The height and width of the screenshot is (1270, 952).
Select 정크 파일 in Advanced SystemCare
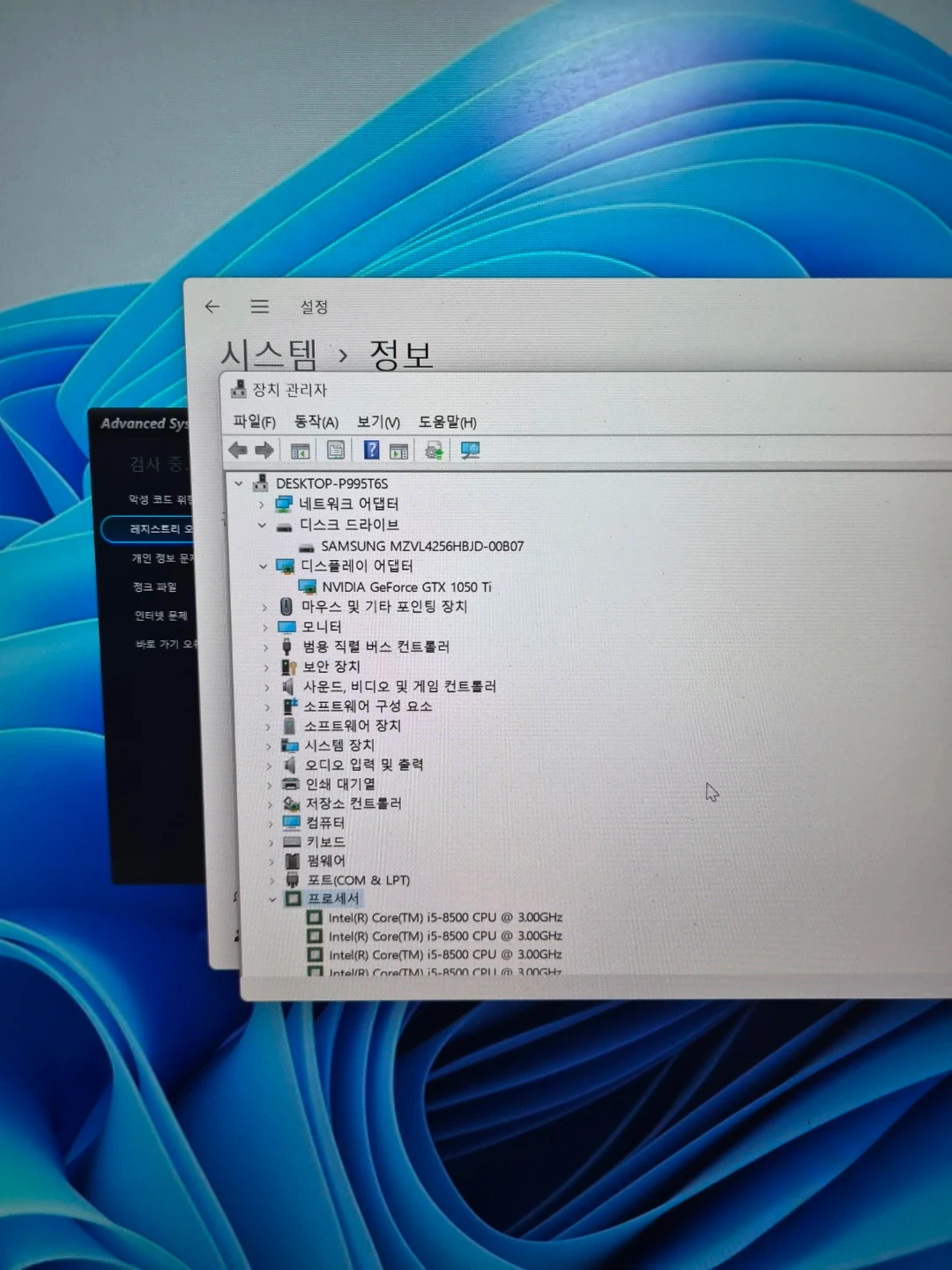[154, 586]
